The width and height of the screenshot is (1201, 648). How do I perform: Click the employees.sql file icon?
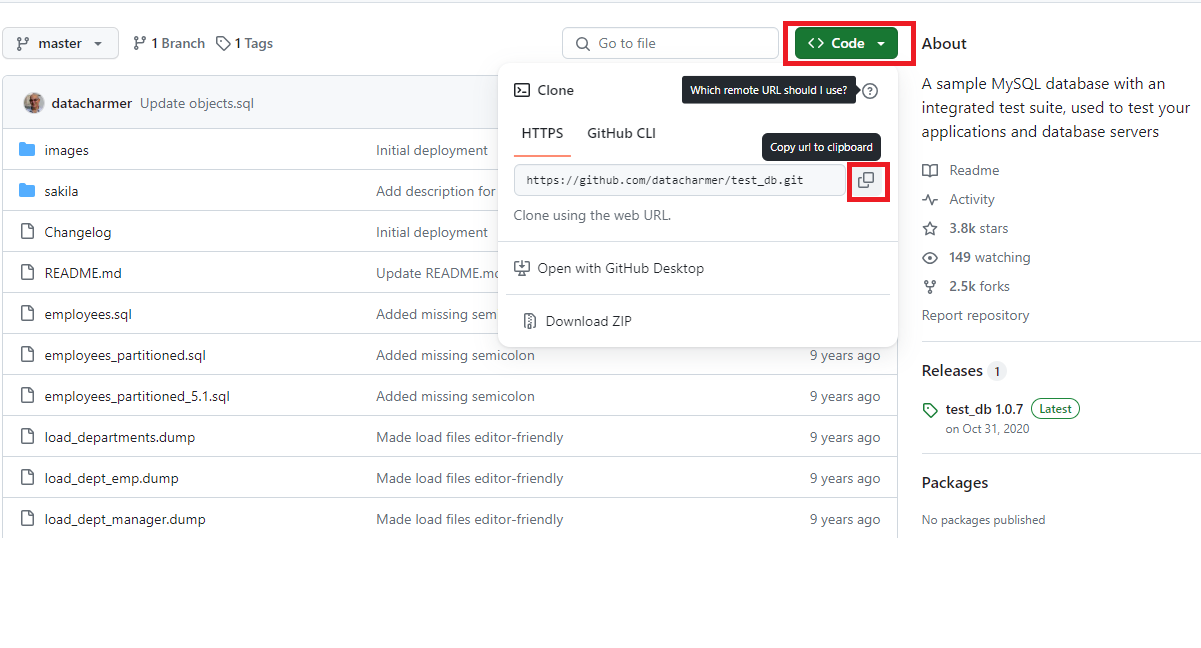point(27,314)
